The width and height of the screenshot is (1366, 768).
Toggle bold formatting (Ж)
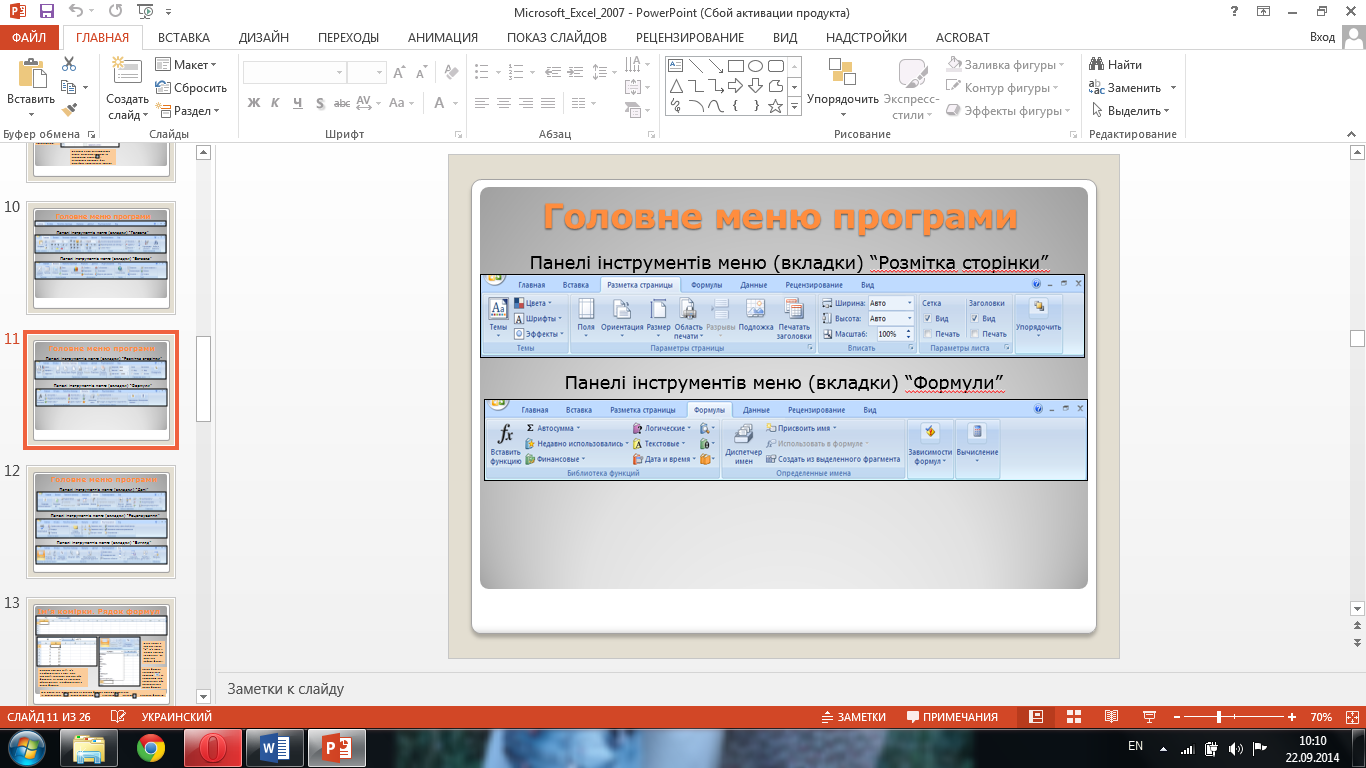(254, 103)
